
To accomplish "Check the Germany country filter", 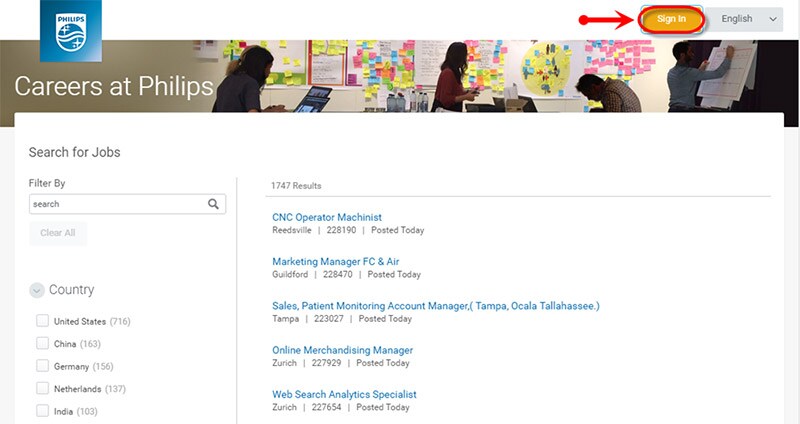I will click(42, 366).
